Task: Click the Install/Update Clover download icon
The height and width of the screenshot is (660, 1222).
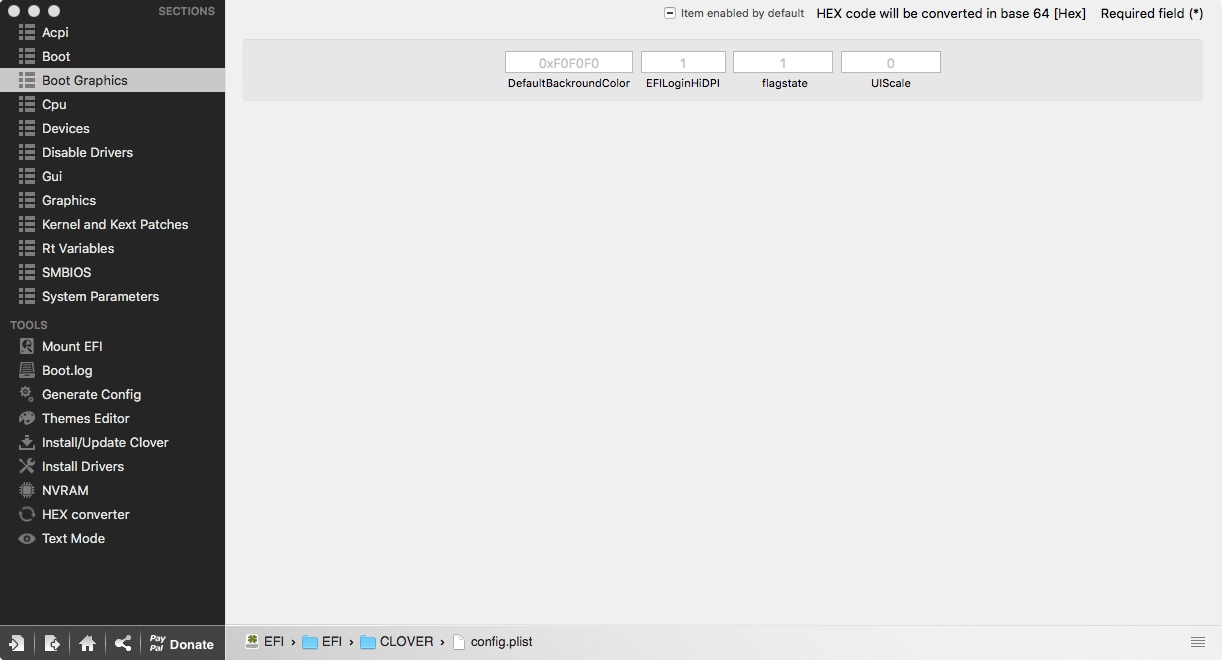Action: (27, 442)
